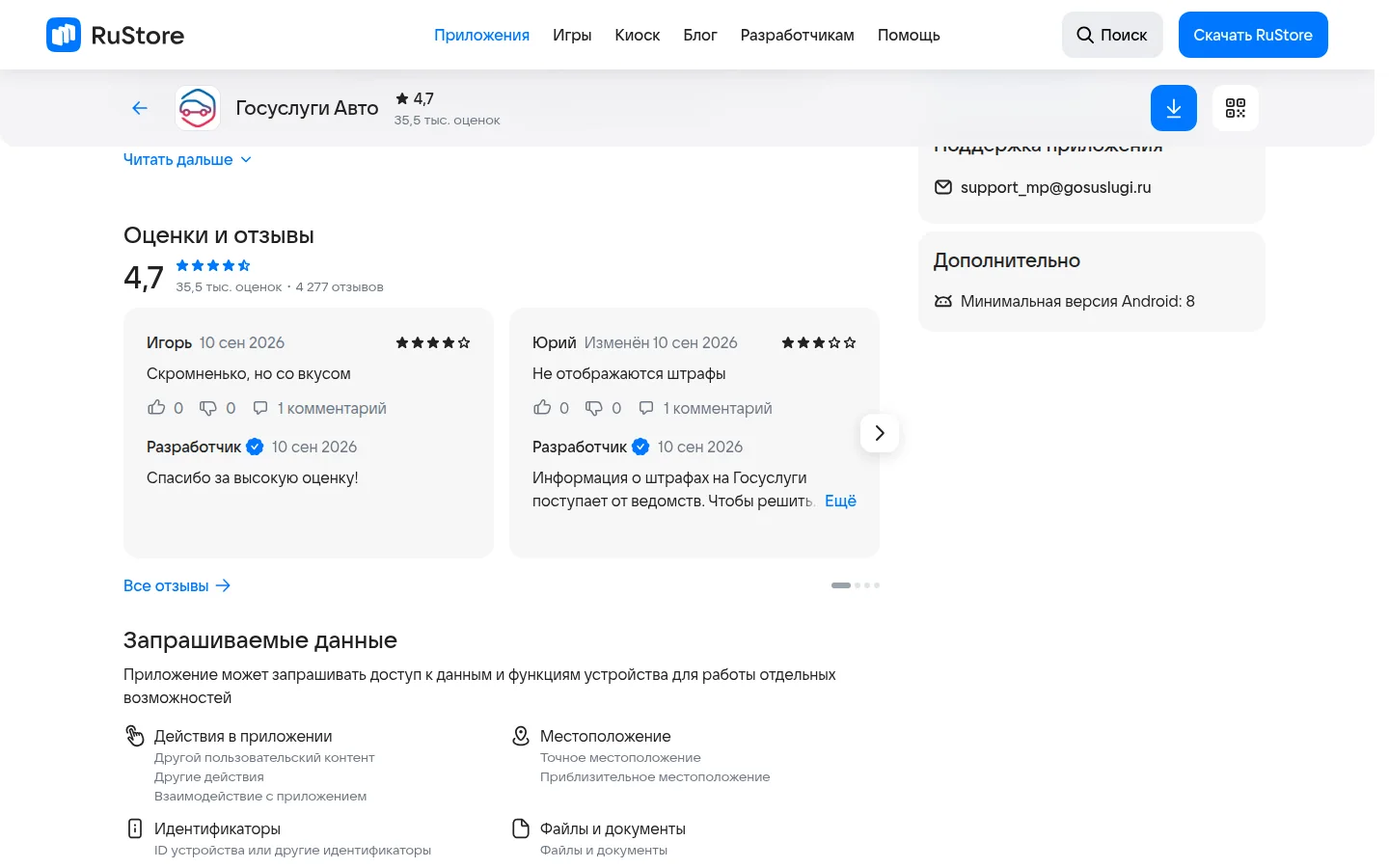Dislike Игорь's review with thumbs down

pos(208,408)
